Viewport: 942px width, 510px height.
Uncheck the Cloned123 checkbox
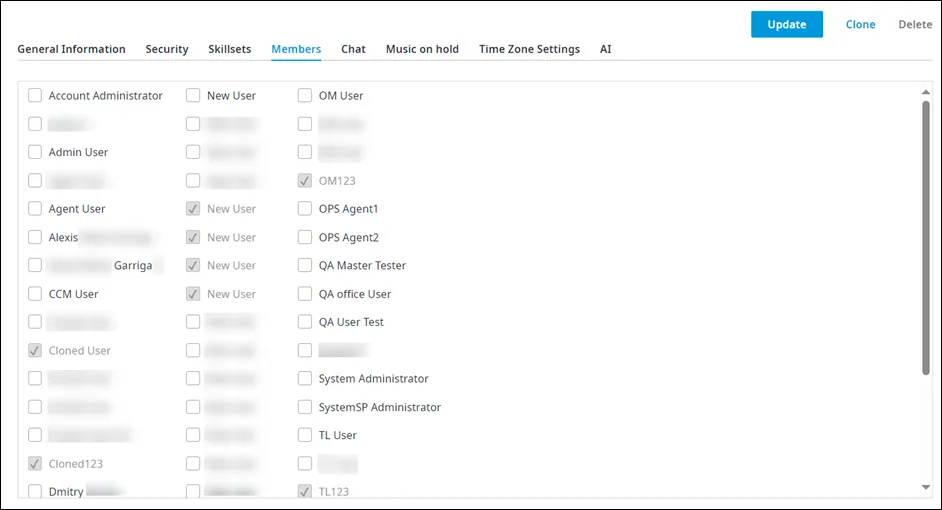point(35,463)
